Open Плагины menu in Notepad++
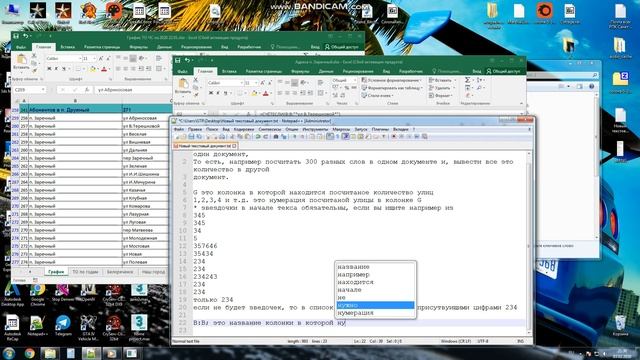The image size is (640, 360). (380, 129)
